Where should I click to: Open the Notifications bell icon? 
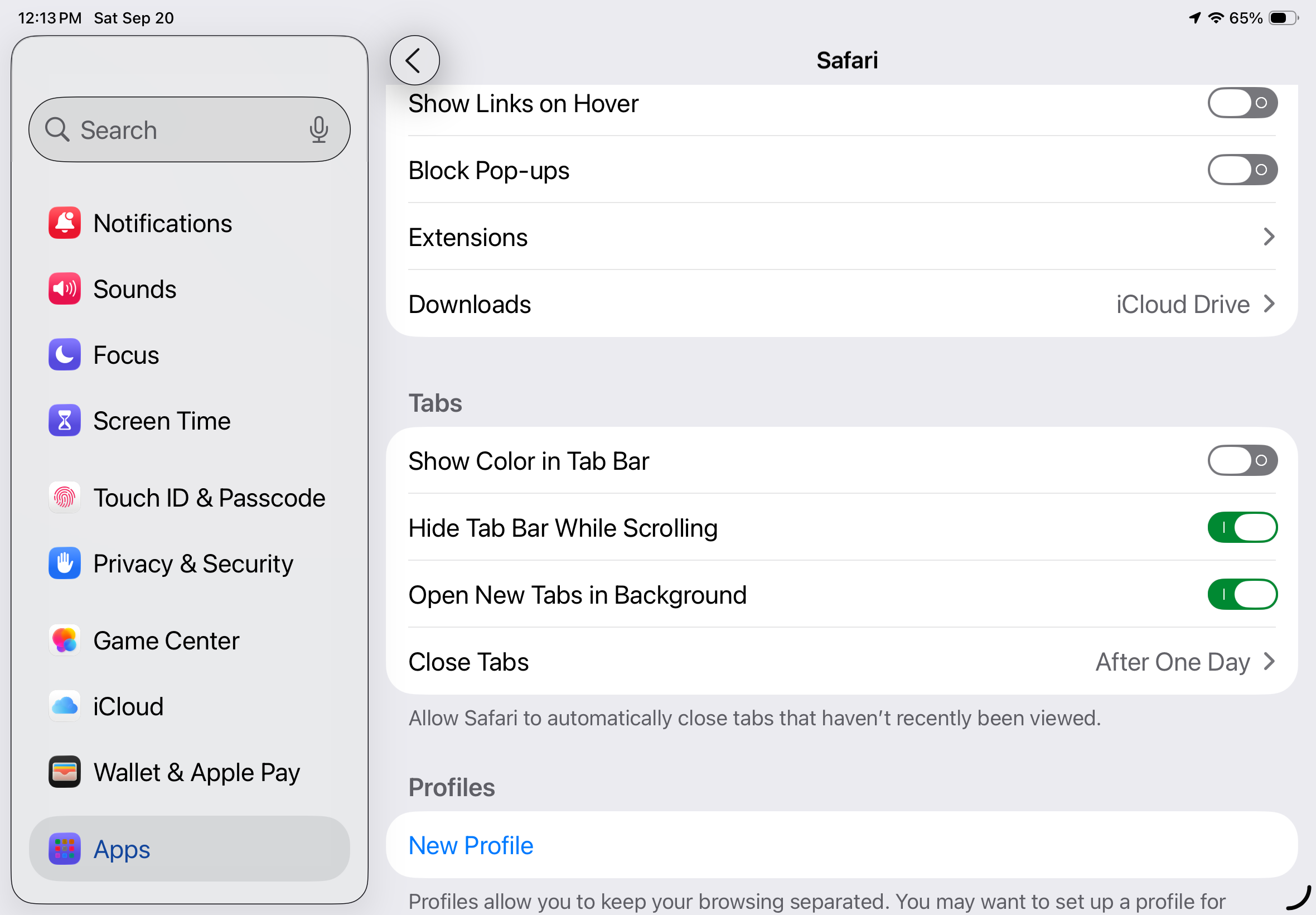(x=64, y=223)
